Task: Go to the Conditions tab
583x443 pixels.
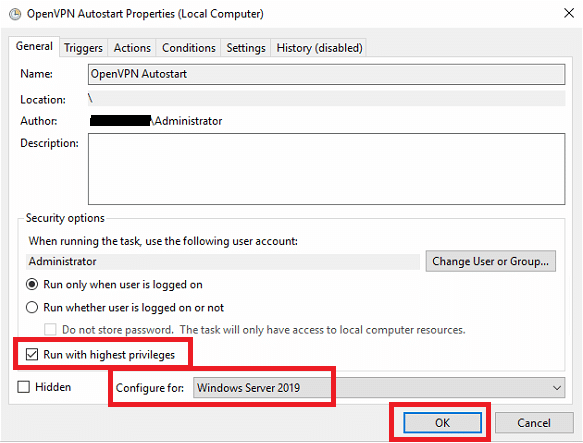Action: coord(189,48)
